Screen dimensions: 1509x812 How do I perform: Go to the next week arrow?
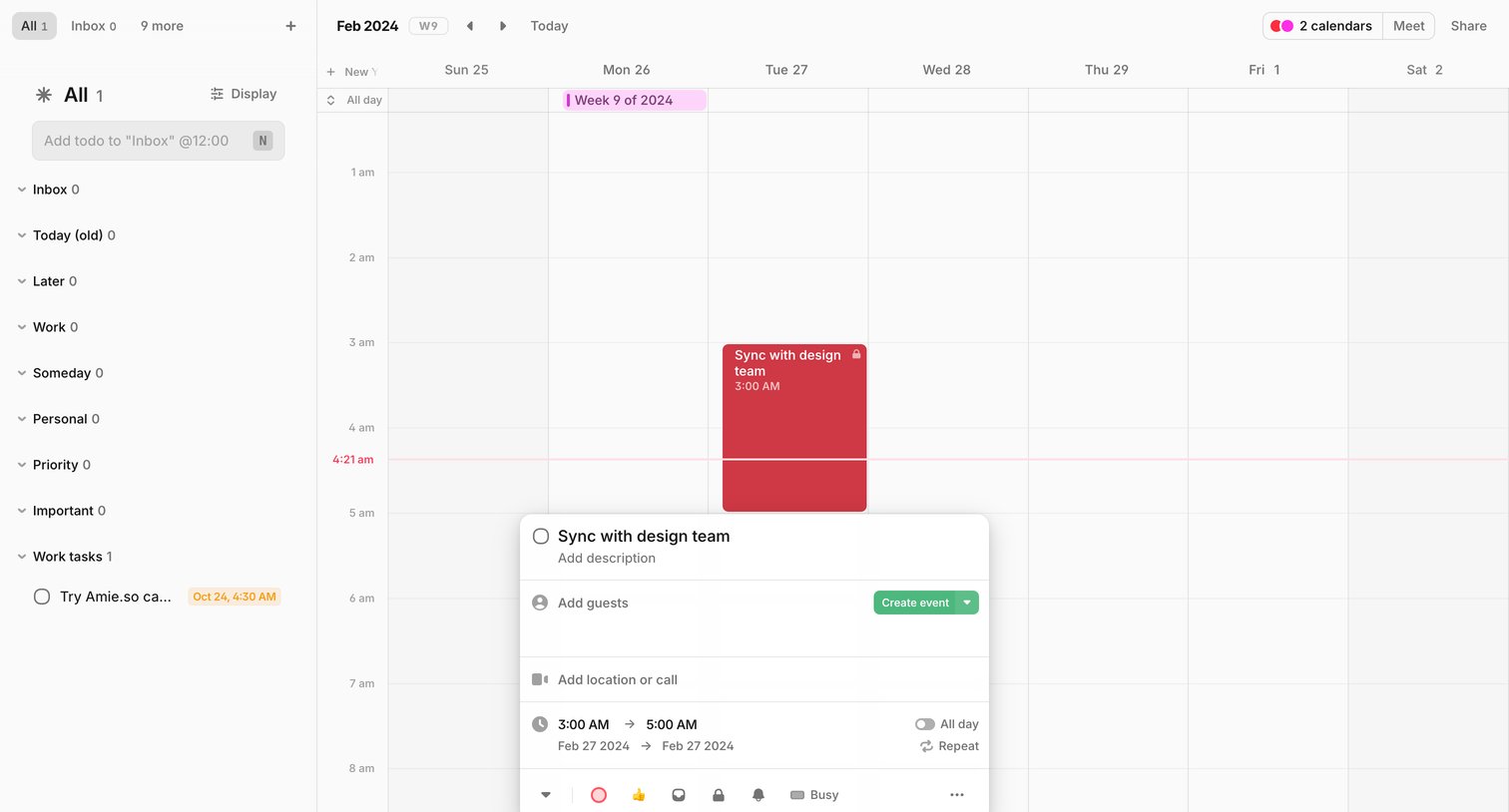pos(503,26)
